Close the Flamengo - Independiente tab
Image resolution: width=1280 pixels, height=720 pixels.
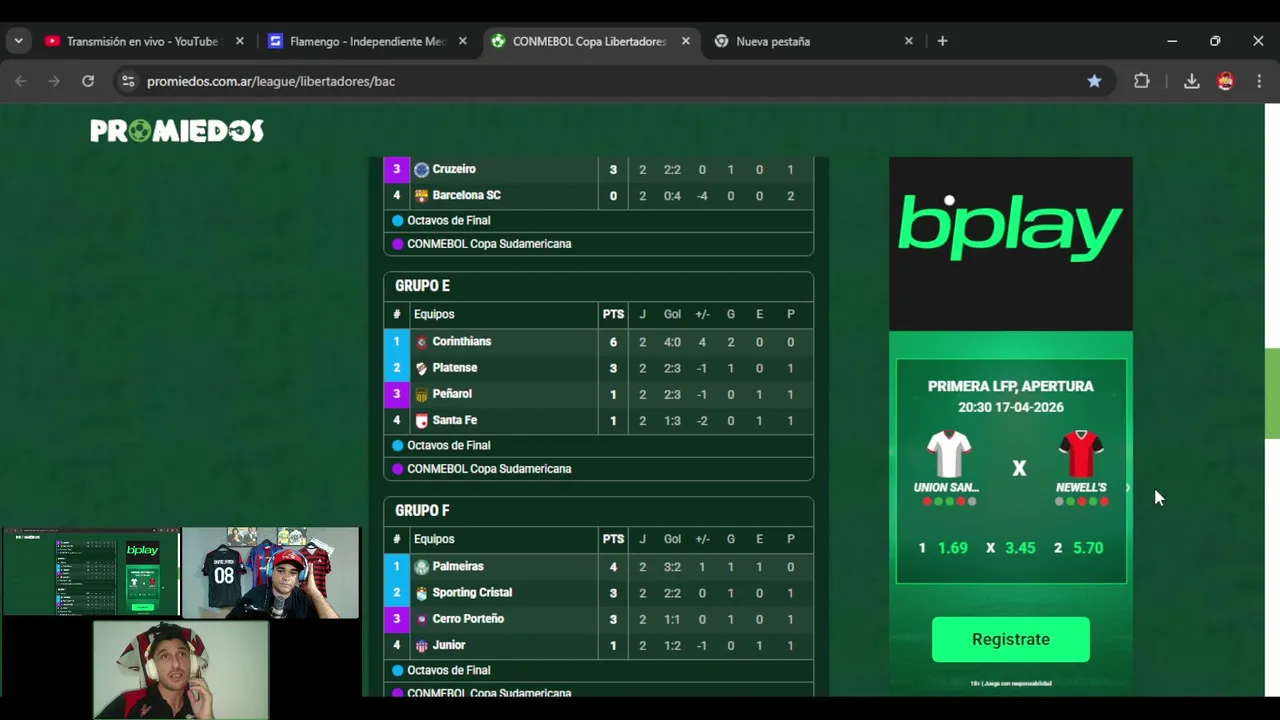click(462, 41)
